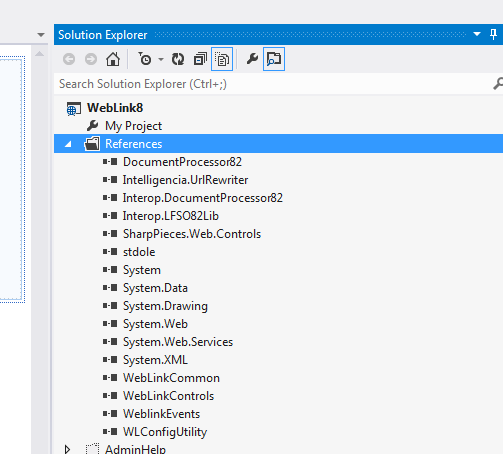Screen dimensions: 503x454
Task: Open Properties with the wrench icon
Action: tap(252, 59)
